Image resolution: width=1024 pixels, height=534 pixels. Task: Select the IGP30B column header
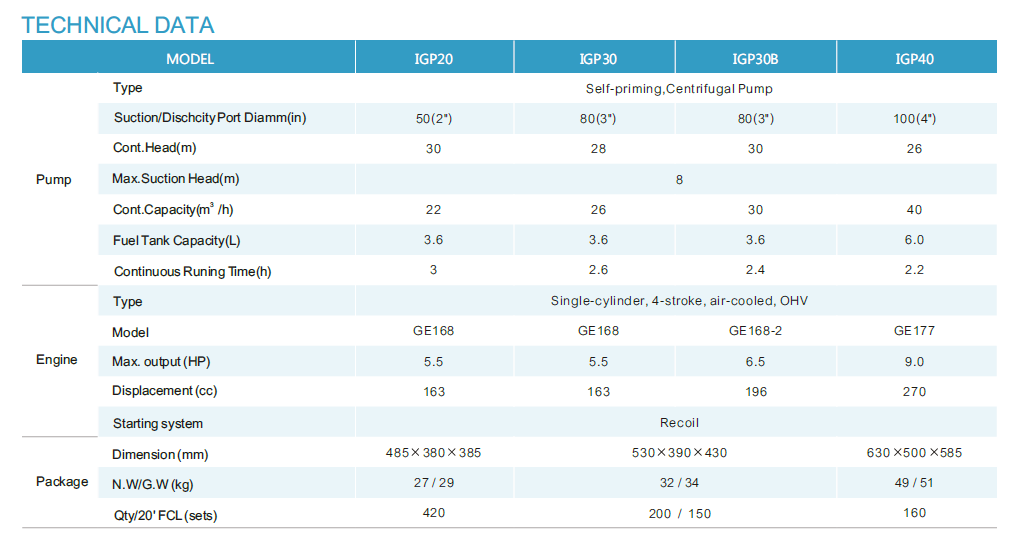(755, 59)
